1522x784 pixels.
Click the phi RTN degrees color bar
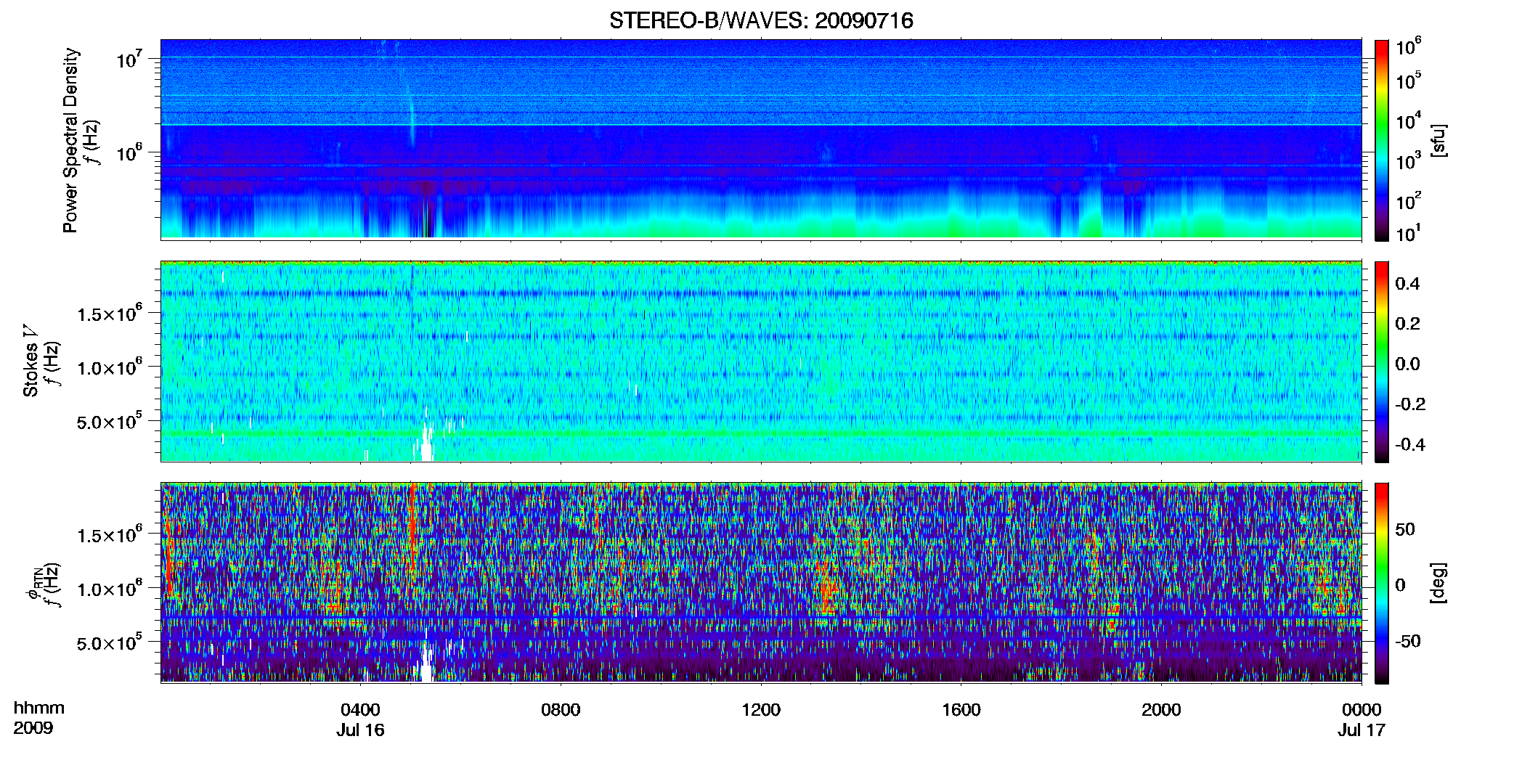tap(1382, 583)
